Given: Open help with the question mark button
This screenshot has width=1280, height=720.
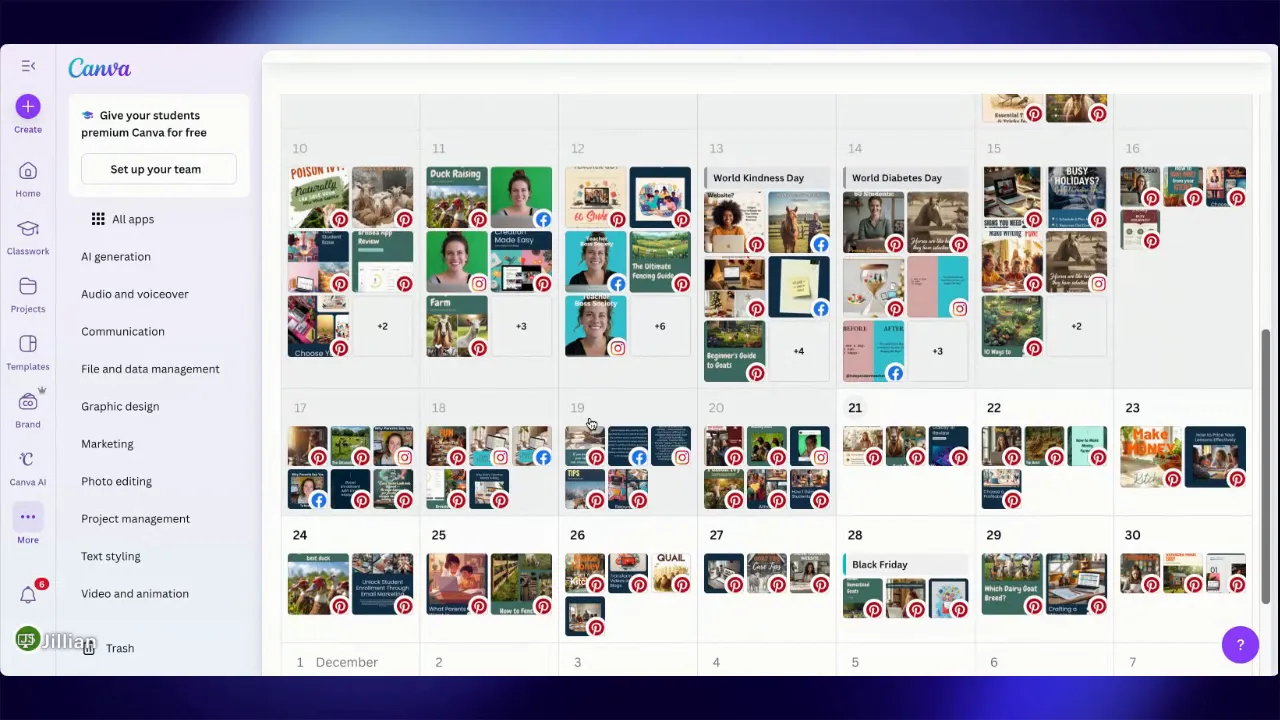Looking at the screenshot, I should coord(1240,645).
